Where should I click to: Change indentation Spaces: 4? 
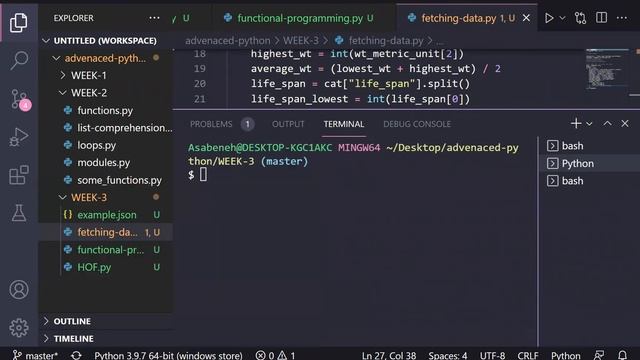(x=447, y=355)
